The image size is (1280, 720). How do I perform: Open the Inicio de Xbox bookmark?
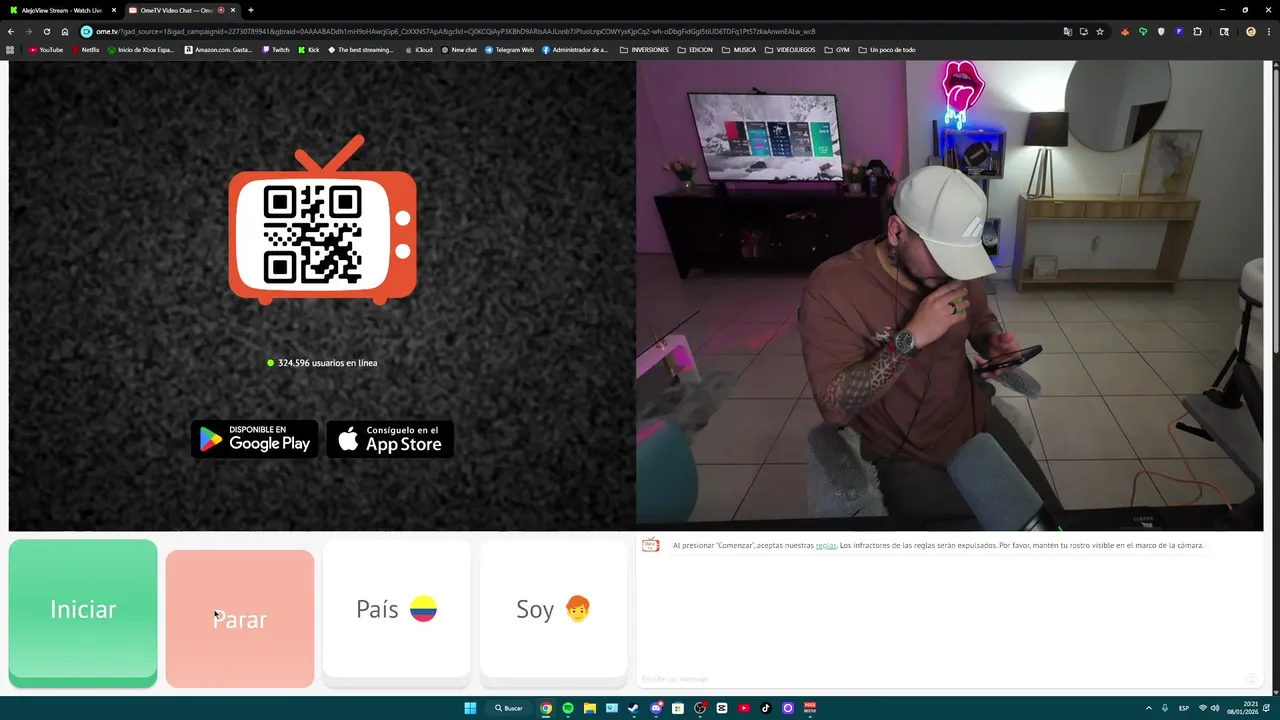140,50
